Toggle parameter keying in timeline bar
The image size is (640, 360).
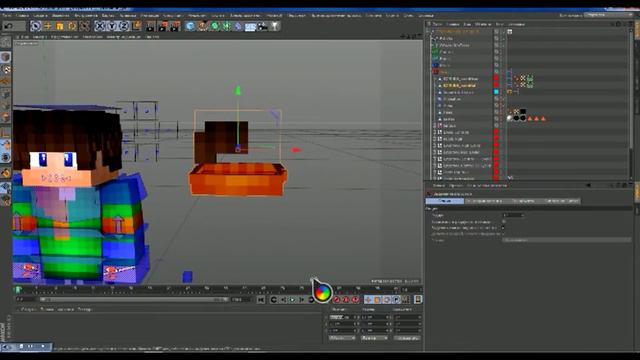point(396,300)
